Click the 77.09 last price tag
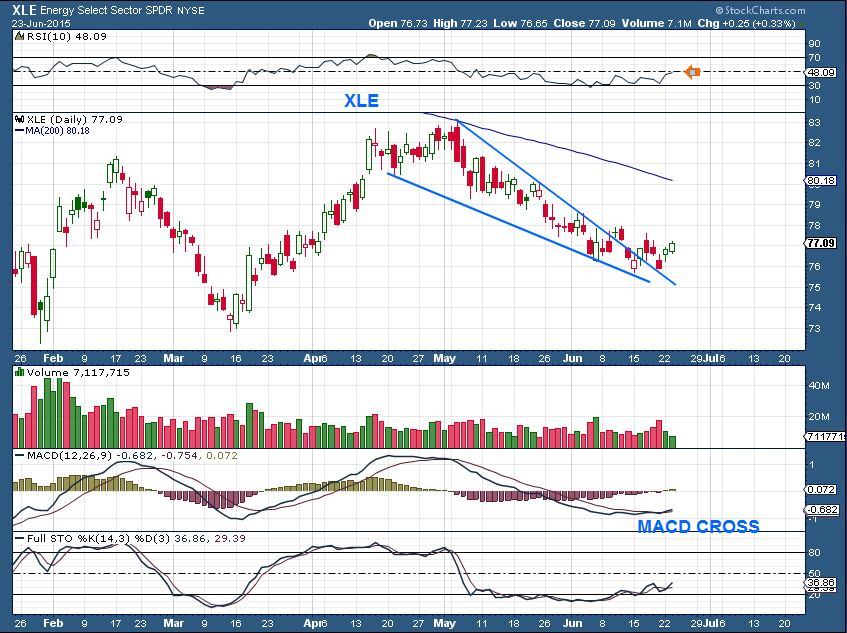 click(x=821, y=243)
